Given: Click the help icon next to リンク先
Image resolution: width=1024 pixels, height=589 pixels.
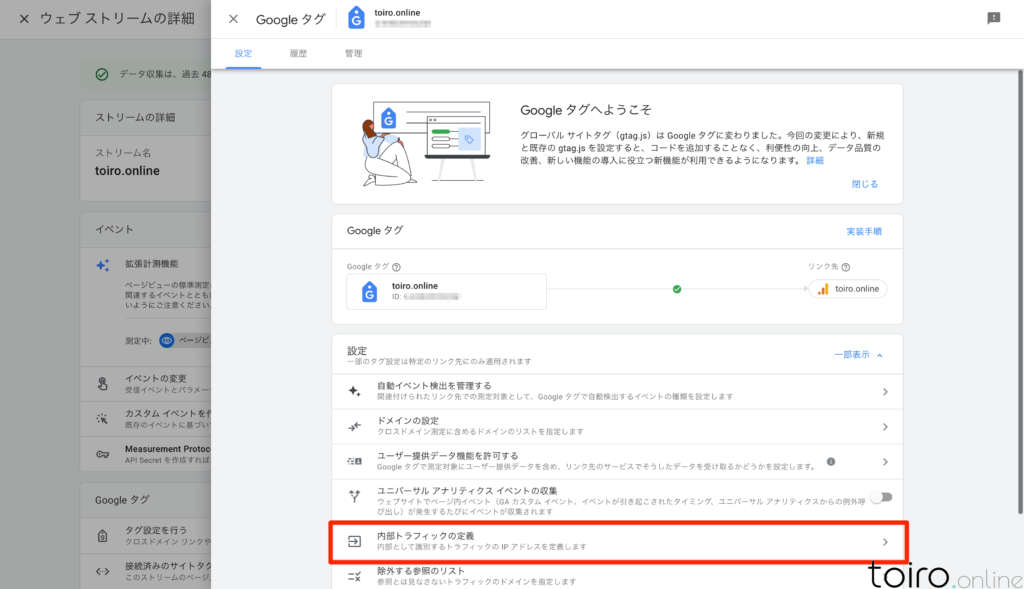Looking at the screenshot, I should [x=846, y=267].
